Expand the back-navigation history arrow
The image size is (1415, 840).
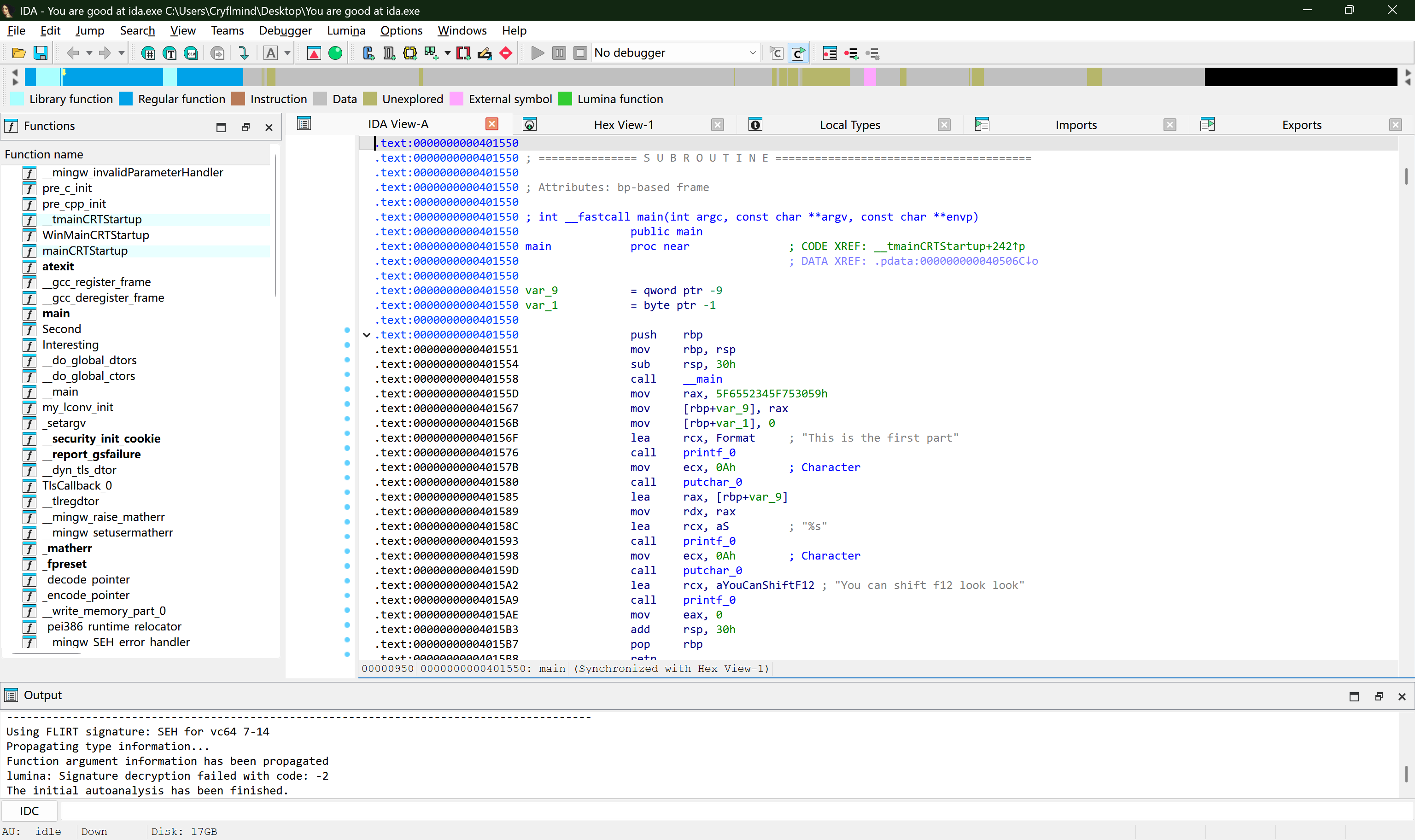(x=89, y=52)
